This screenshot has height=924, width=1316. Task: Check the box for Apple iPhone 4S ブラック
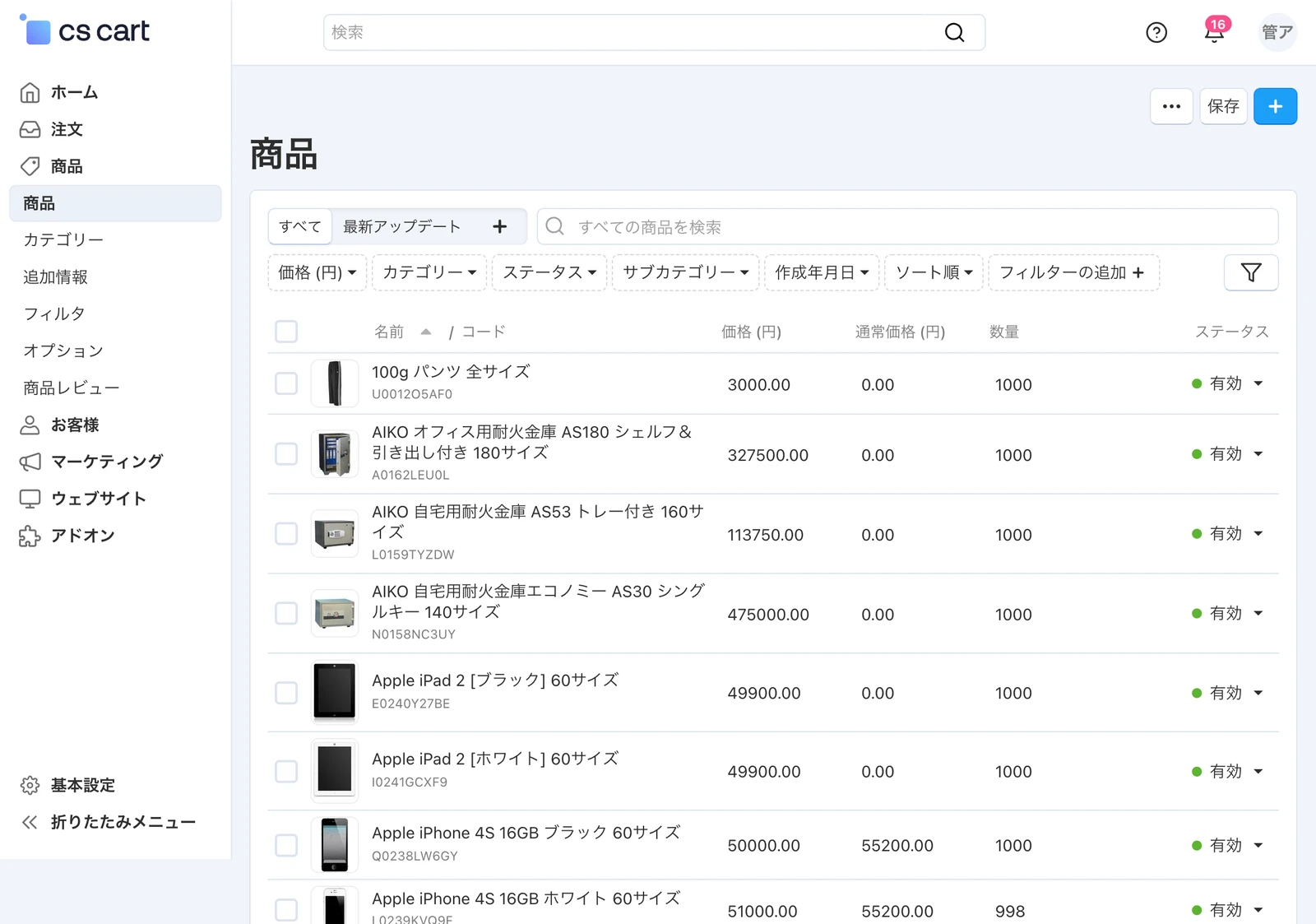coord(286,845)
